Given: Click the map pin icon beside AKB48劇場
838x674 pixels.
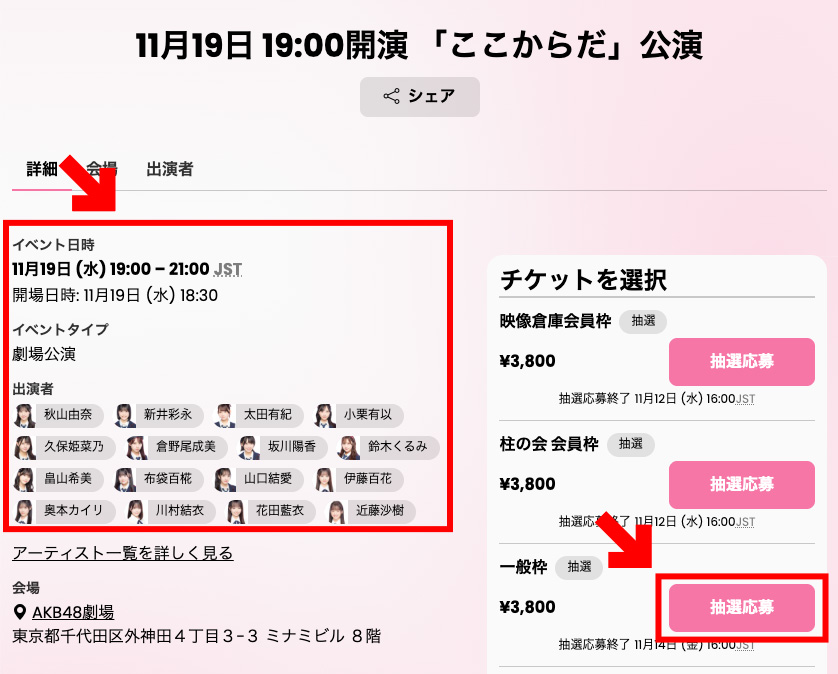Looking at the screenshot, I should [20, 612].
